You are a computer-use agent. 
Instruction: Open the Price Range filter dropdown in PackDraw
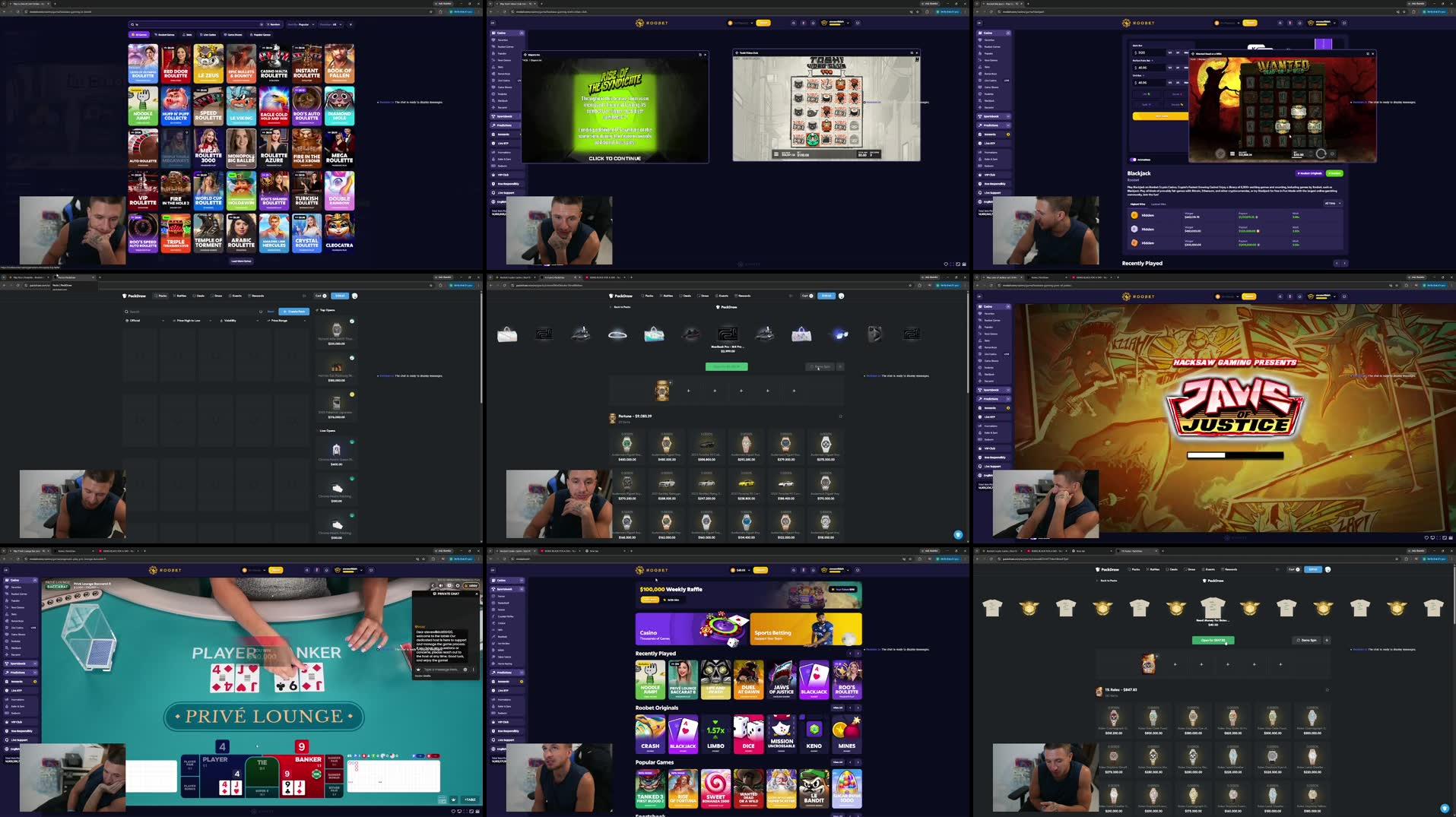click(287, 321)
